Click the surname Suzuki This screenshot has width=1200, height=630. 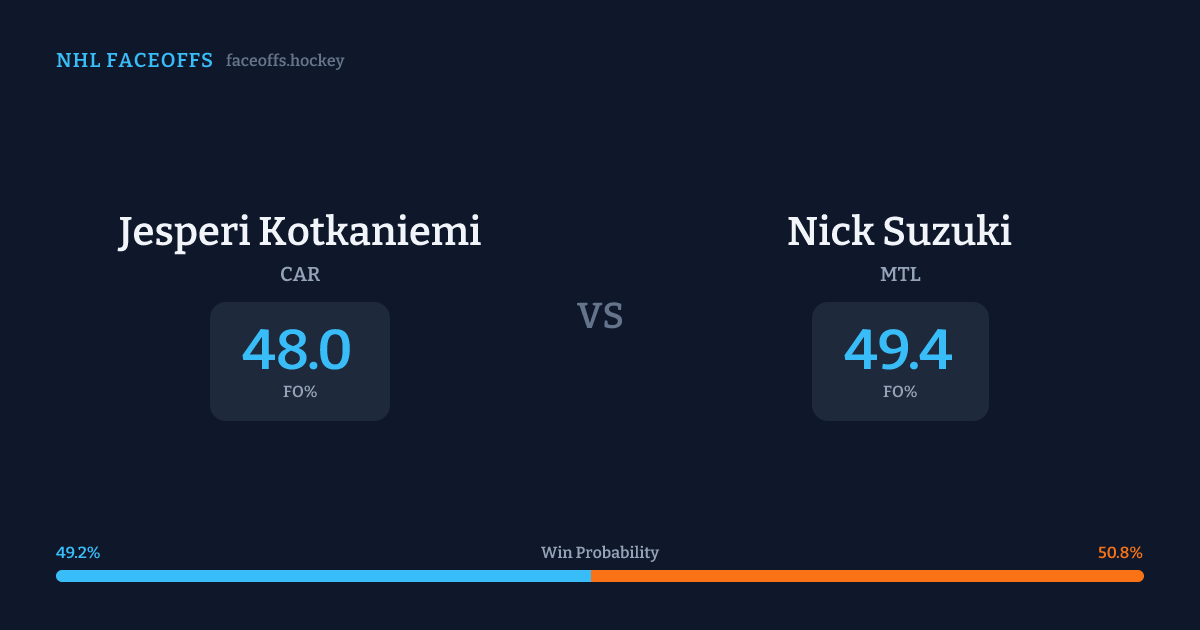point(948,231)
